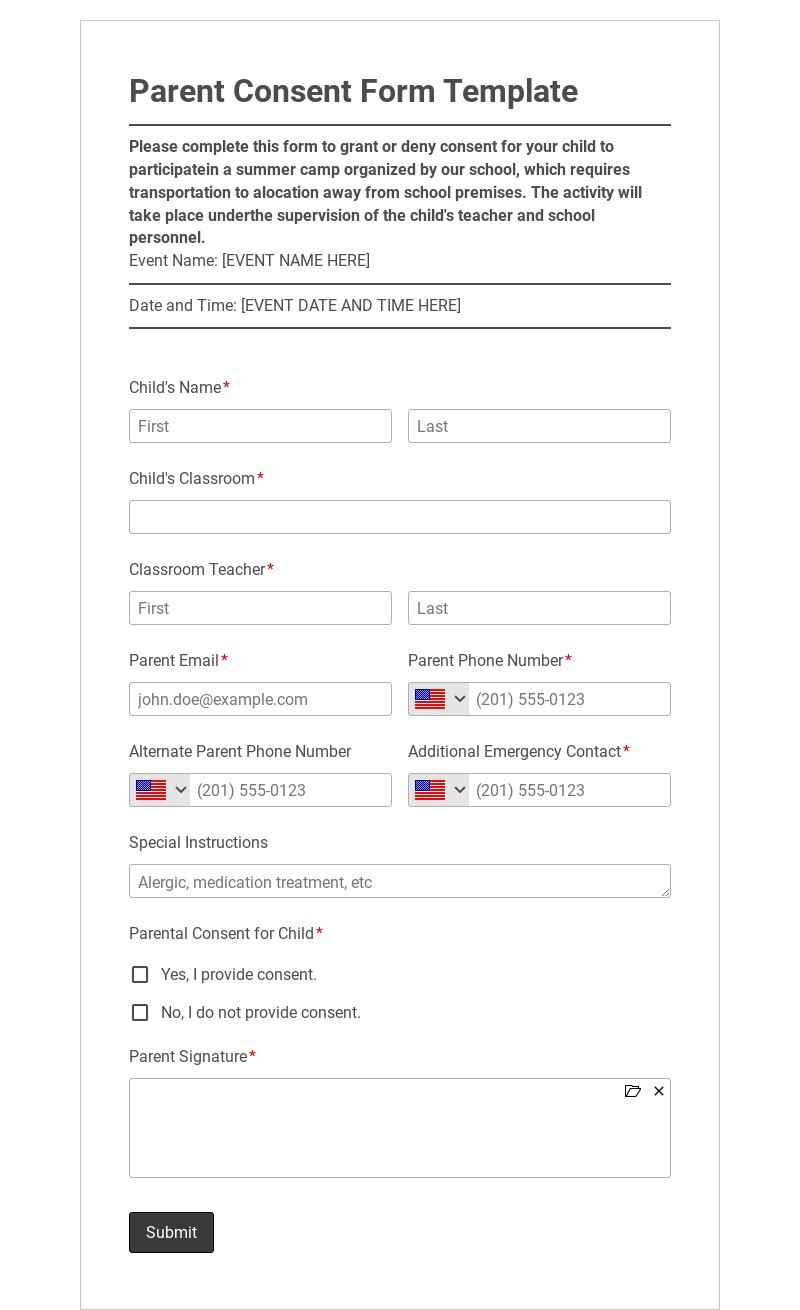Focus Child's last name field
This screenshot has height=1310, width=800.
tap(539, 427)
